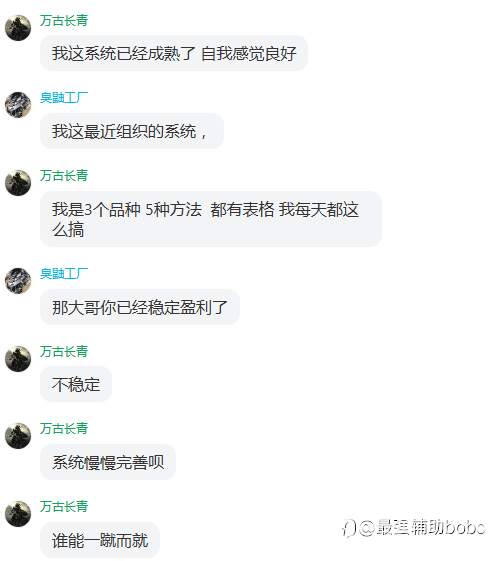Click the 臭鼬工厂 username above 我这最近组织的系统

[64, 98]
